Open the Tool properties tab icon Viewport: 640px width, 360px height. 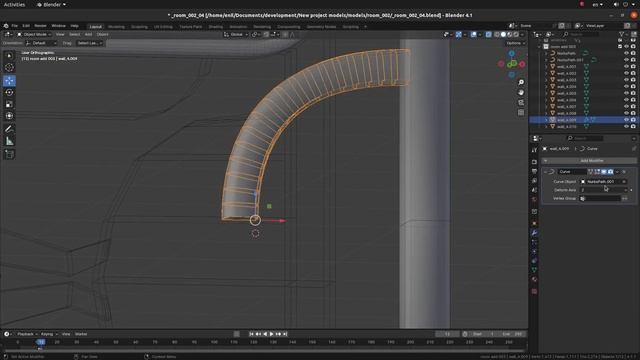[x=534, y=150]
